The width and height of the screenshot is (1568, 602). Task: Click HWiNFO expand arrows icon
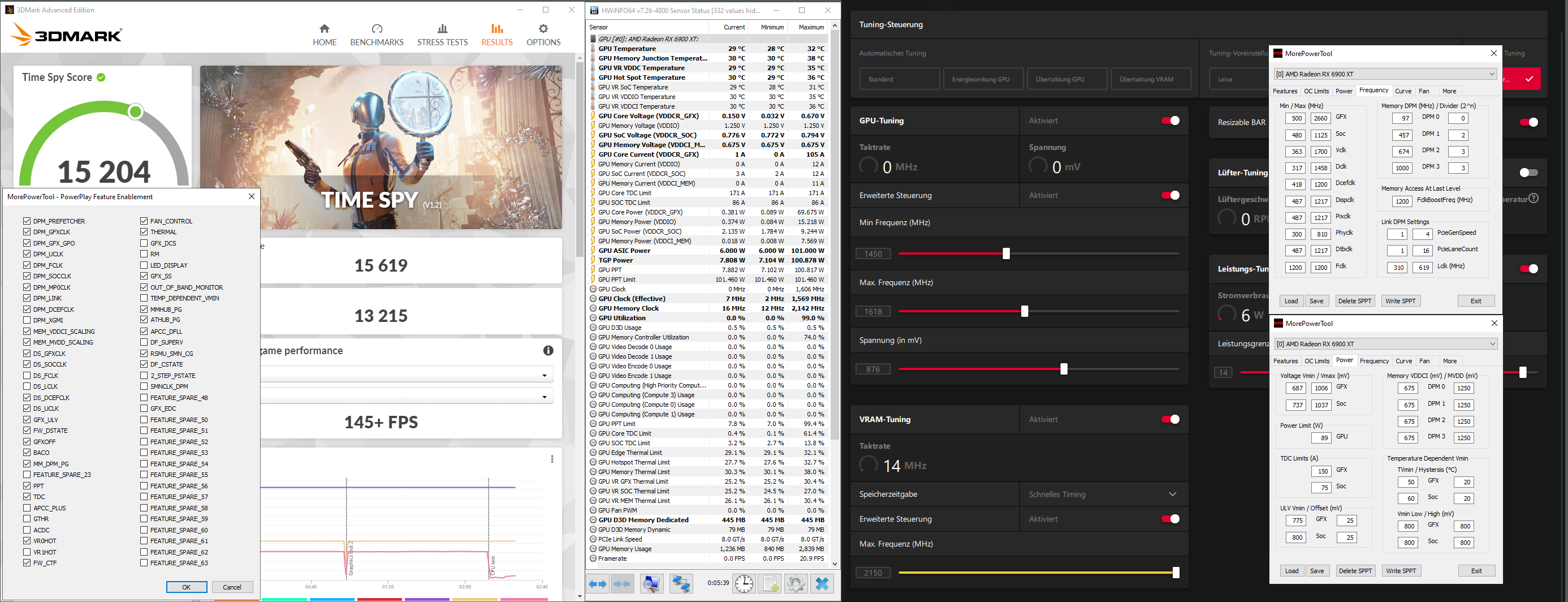pyautogui.click(x=598, y=584)
